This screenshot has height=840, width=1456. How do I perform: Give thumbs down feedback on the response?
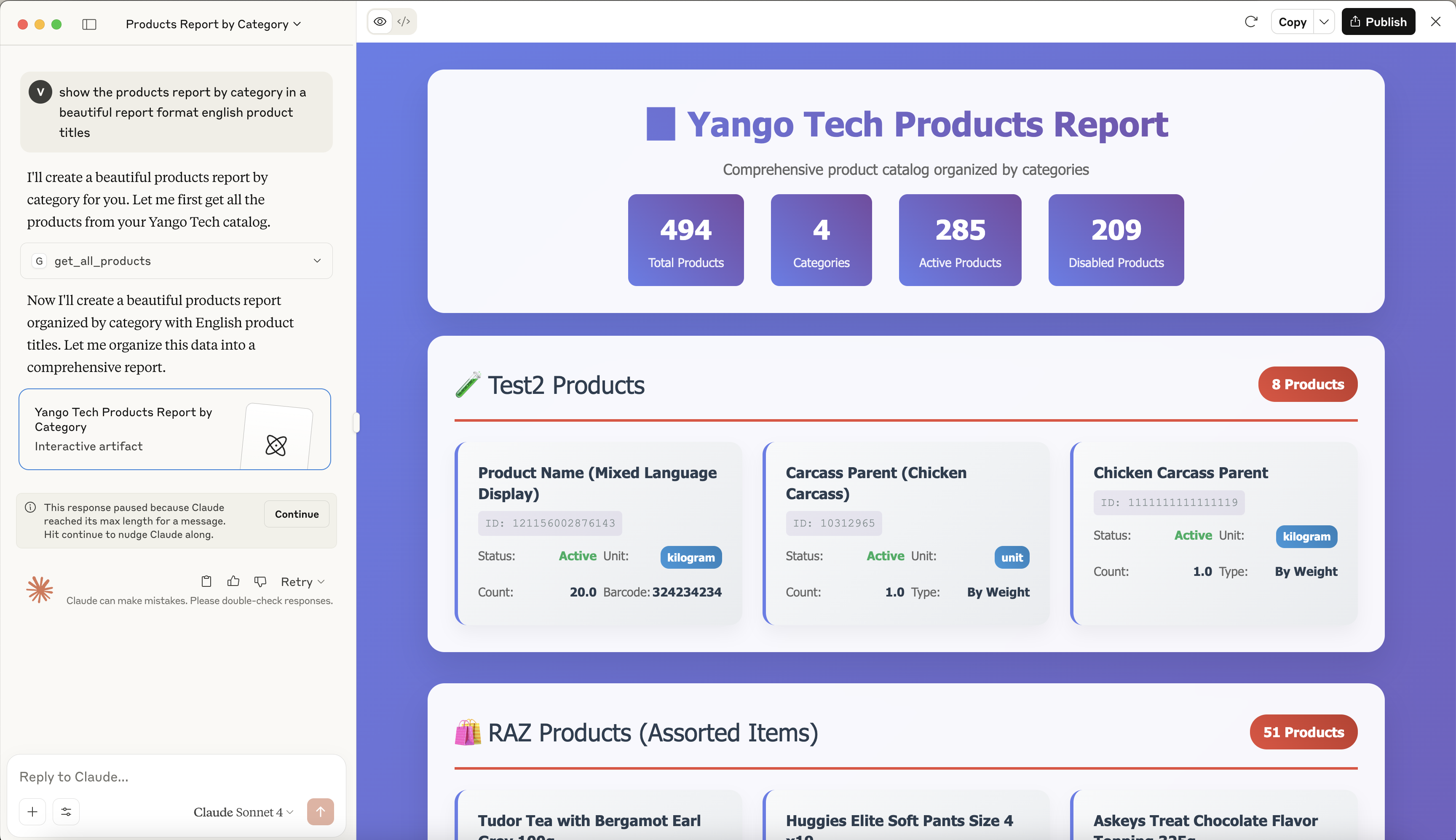pos(260,581)
